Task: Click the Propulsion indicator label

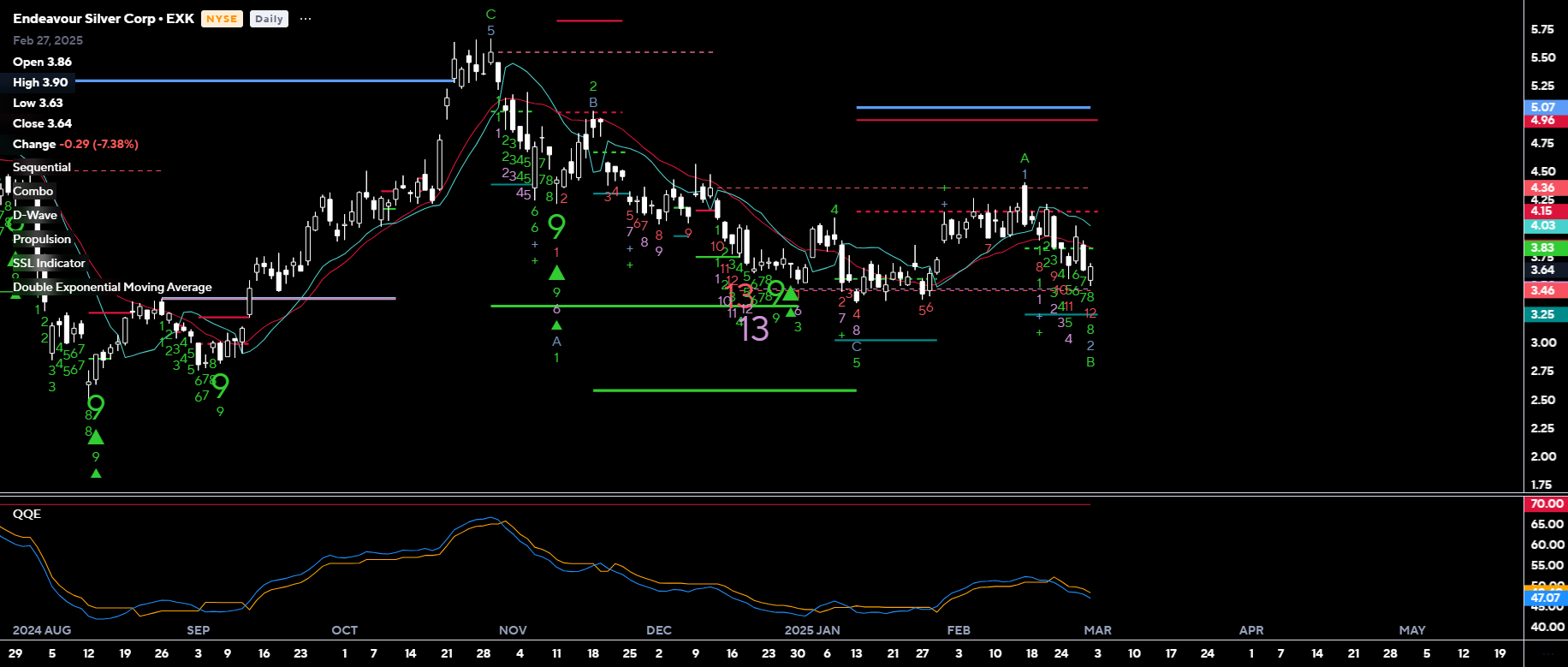Action: (42, 239)
